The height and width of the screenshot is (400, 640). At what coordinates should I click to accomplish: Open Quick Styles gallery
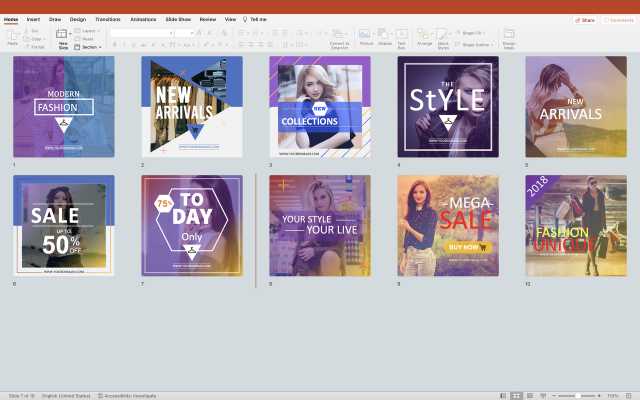pos(442,36)
